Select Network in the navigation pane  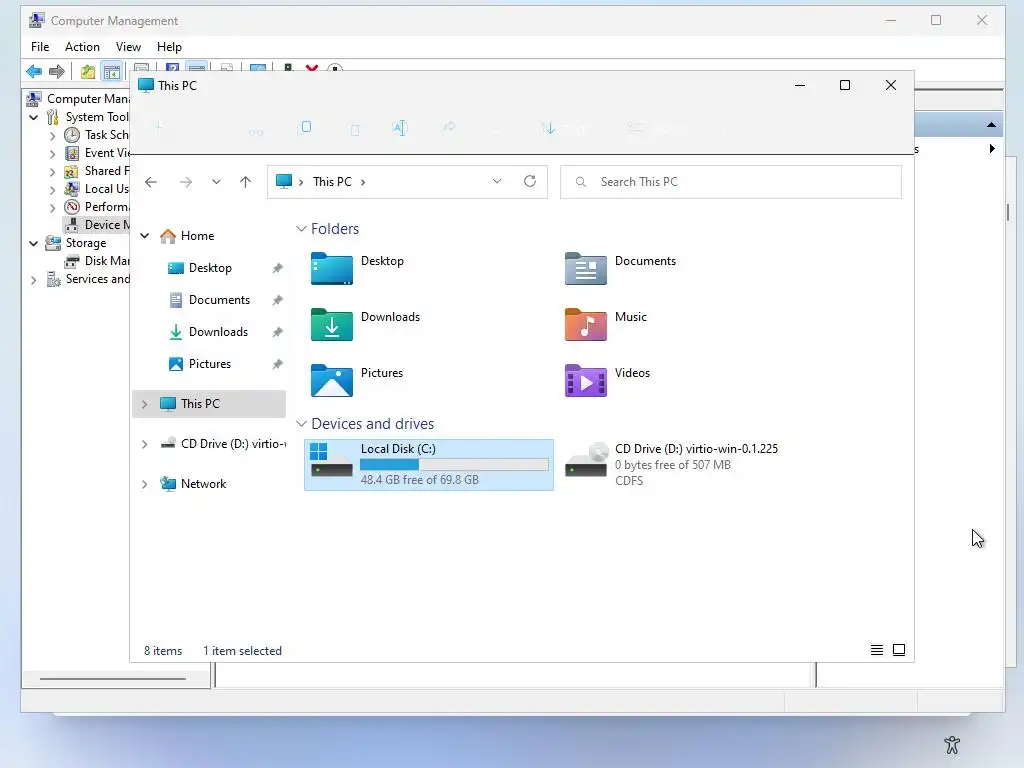point(203,484)
